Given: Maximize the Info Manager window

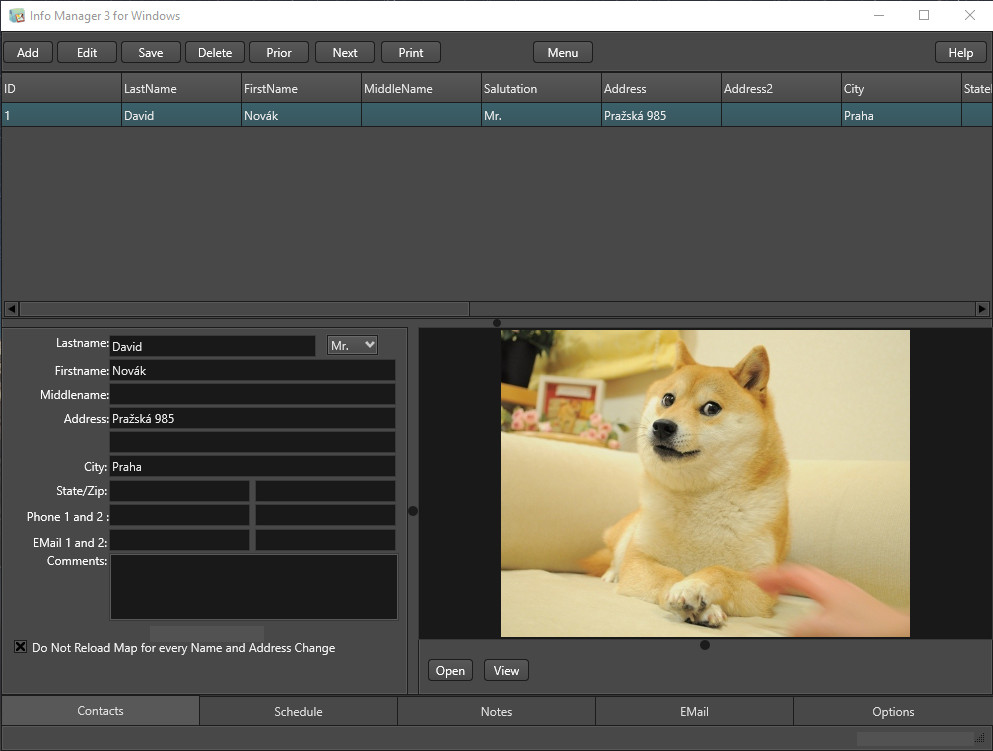Looking at the screenshot, I should tap(924, 15).
